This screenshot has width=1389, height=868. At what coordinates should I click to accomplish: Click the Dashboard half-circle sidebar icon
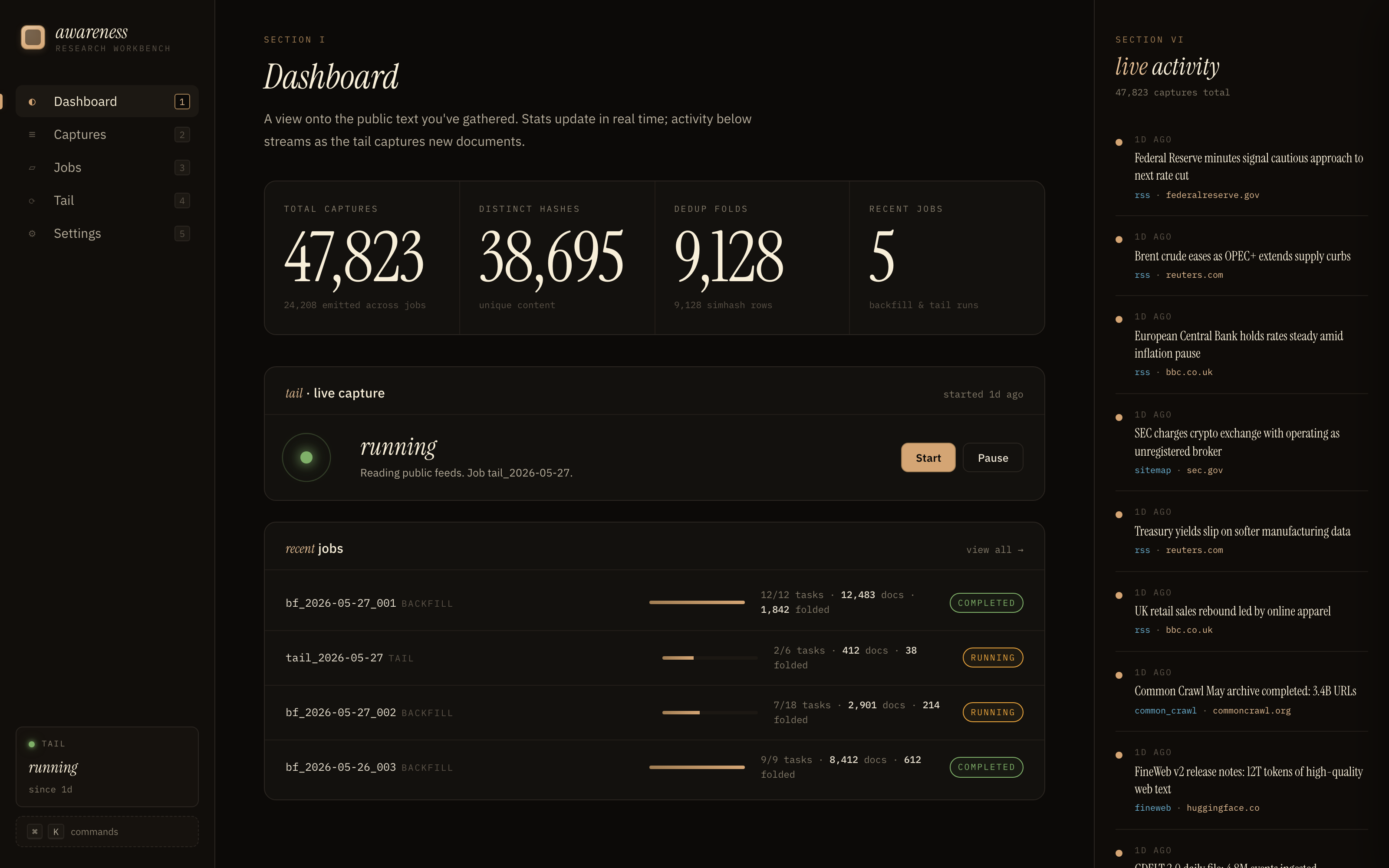pyautogui.click(x=32, y=102)
